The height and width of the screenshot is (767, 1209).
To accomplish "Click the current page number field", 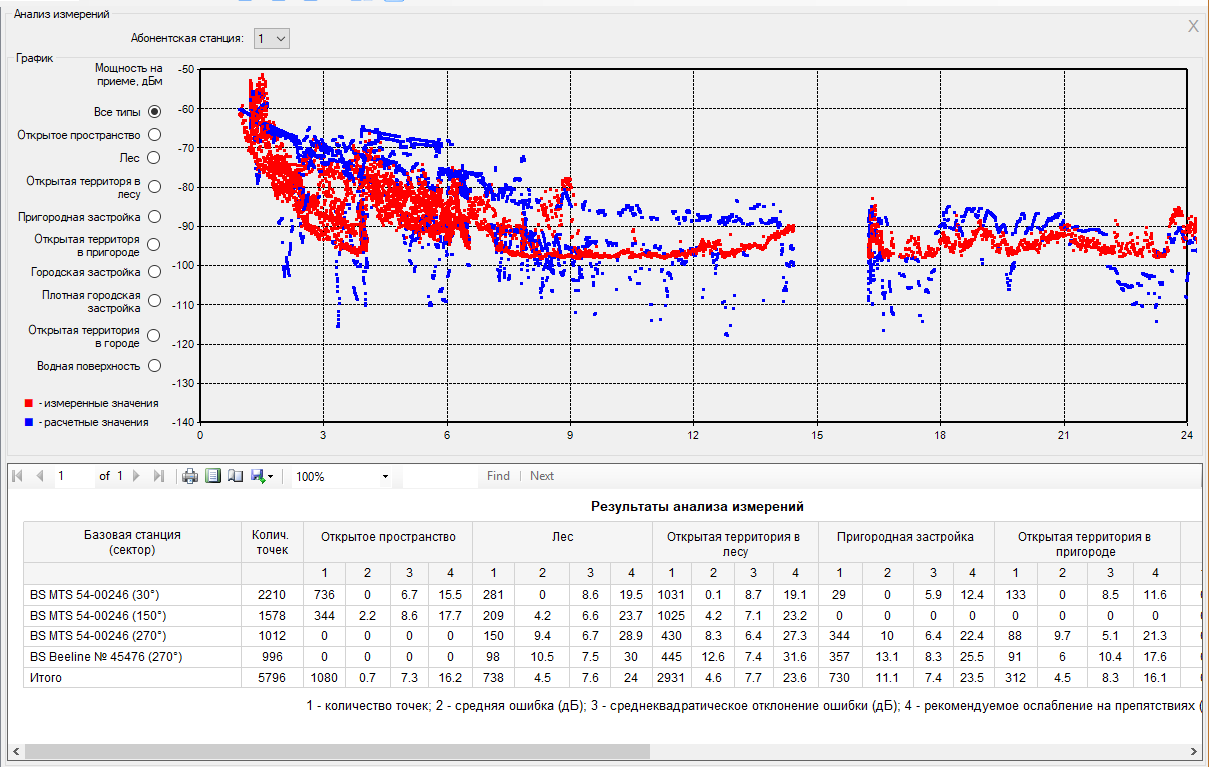I will click(x=73, y=476).
